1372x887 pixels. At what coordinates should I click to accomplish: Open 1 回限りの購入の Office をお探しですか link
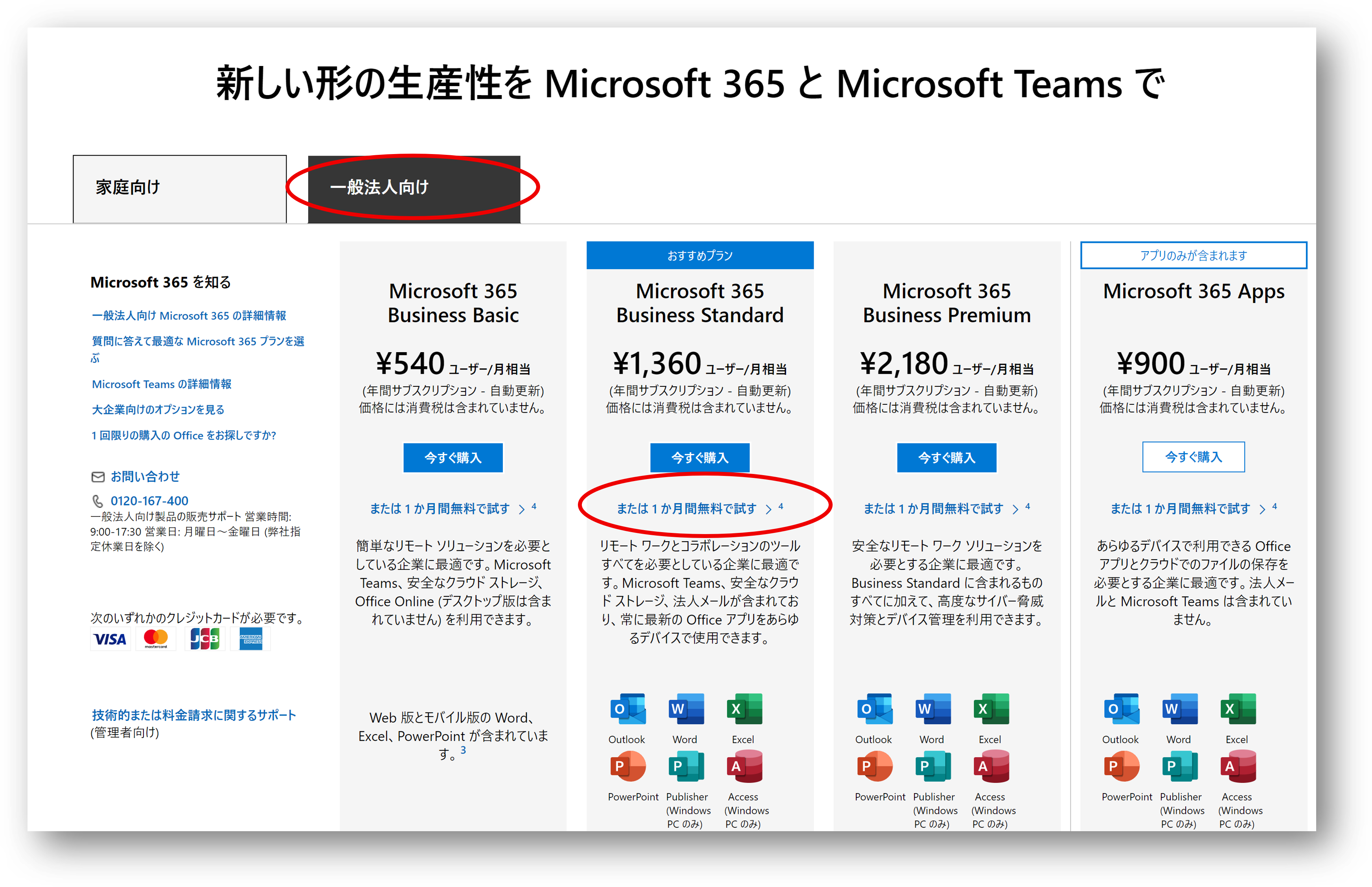tap(183, 435)
